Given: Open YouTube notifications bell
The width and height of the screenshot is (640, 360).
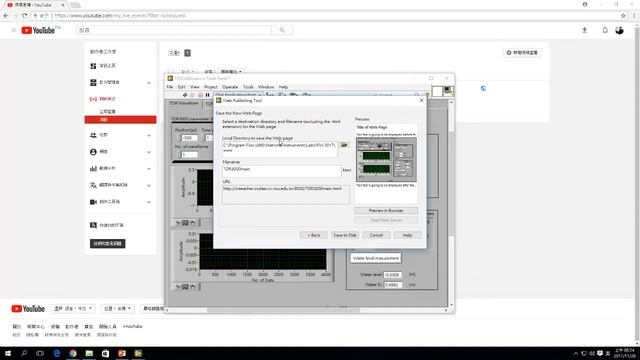Looking at the screenshot, I should point(605,30).
